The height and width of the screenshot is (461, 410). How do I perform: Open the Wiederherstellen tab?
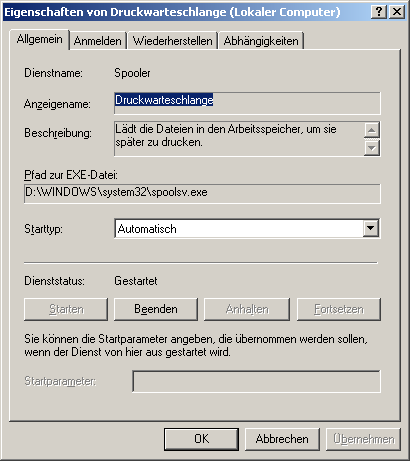pos(172,41)
